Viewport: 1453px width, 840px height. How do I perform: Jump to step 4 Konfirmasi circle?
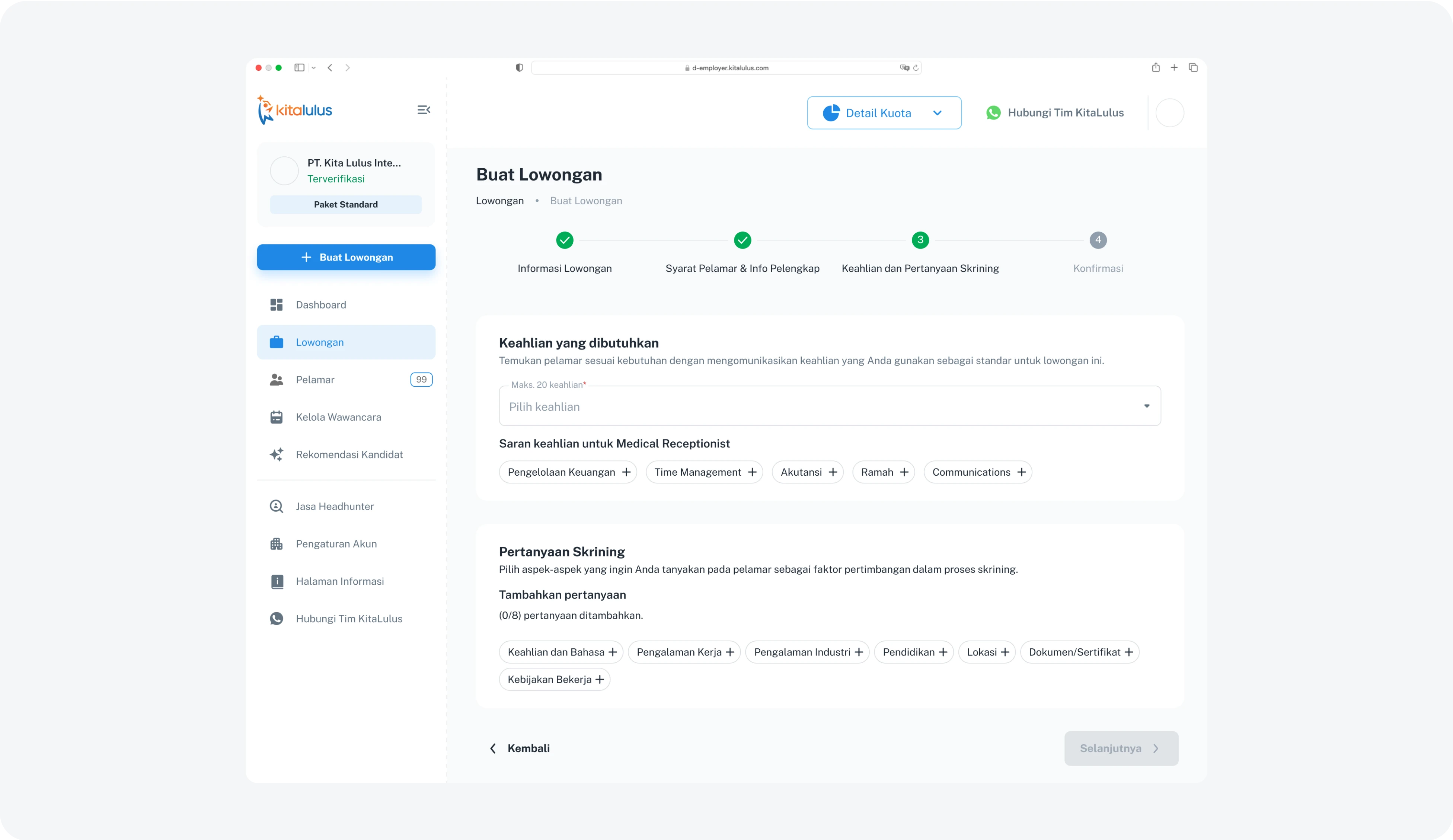click(1098, 240)
